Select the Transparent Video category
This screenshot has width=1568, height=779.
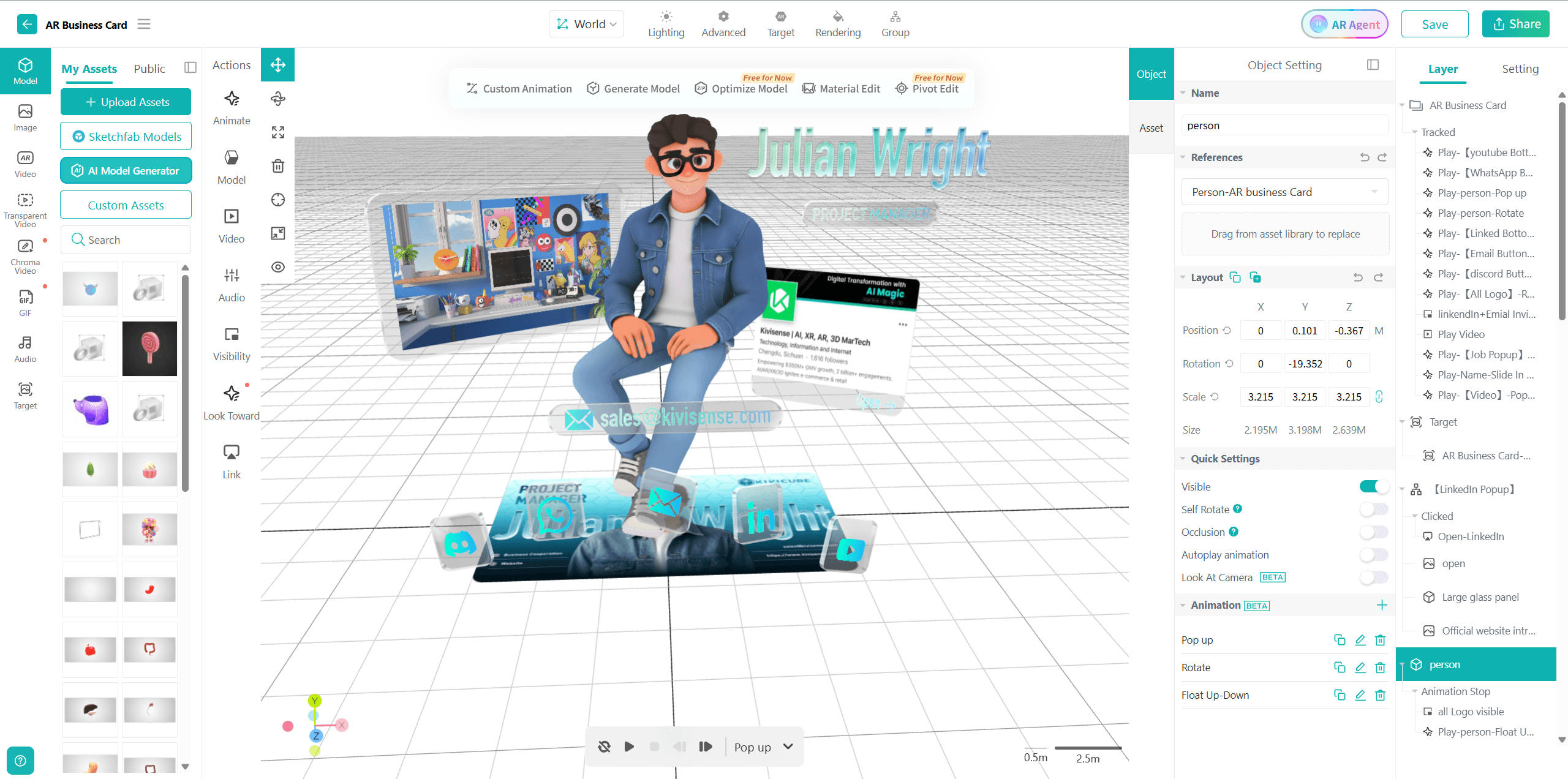[x=25, y=211]
